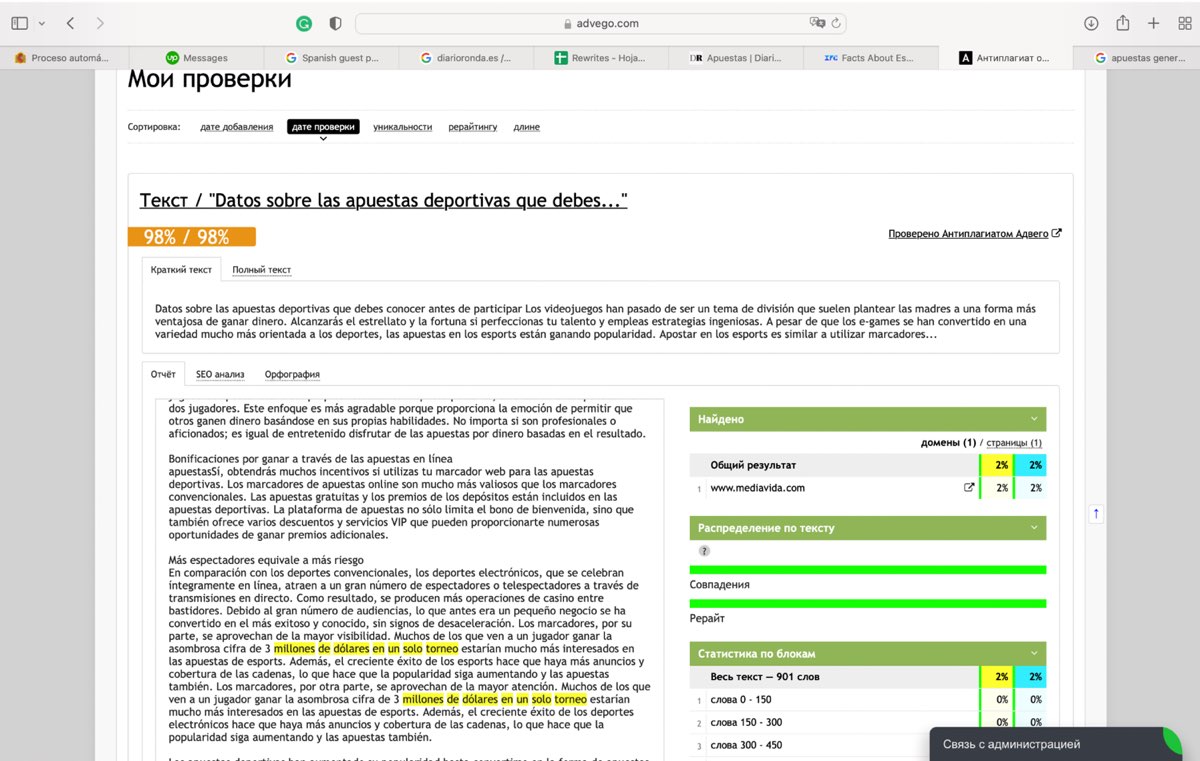Click external link icon next to mediavida.com

point(968,488)
